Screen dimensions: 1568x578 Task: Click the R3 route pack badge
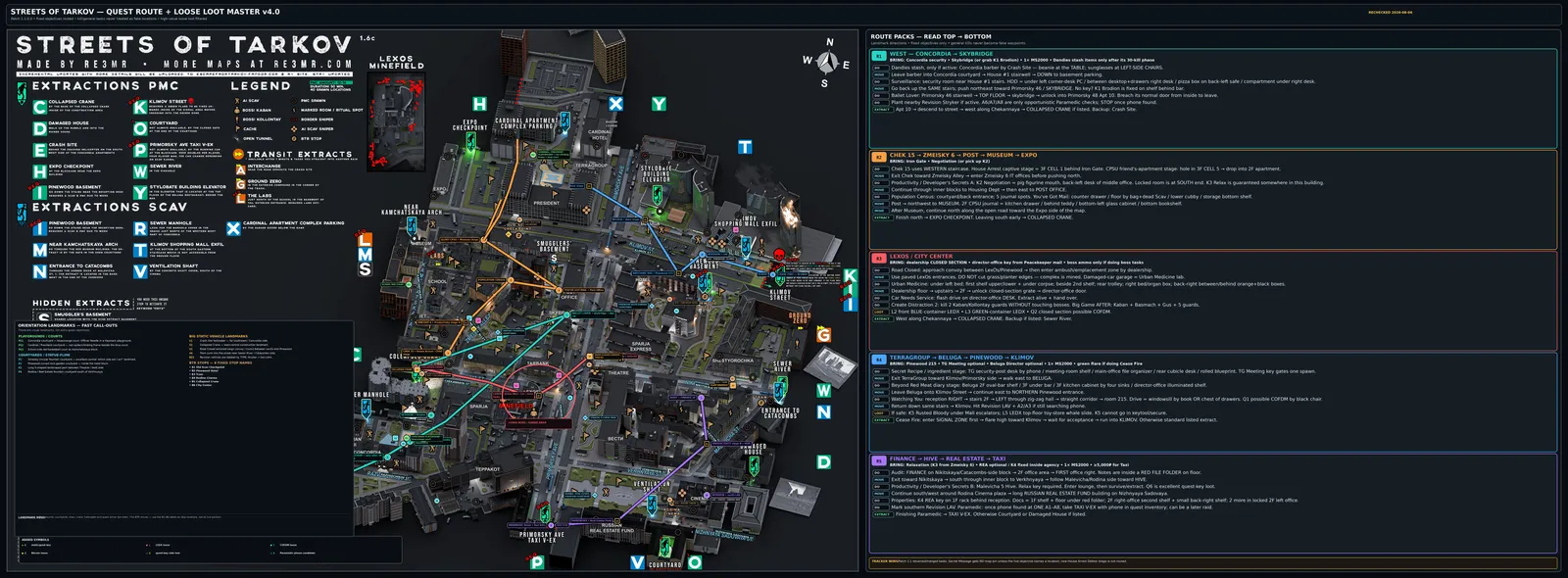pos(879,259)
